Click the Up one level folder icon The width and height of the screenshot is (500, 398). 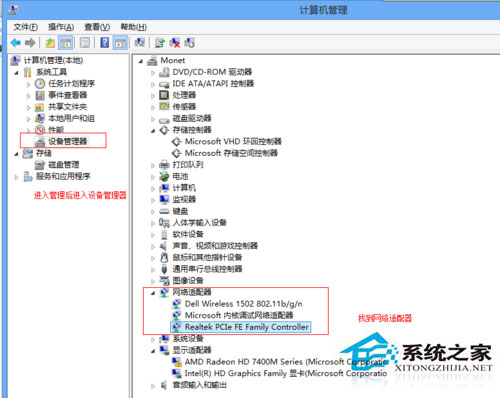(50, 43)
